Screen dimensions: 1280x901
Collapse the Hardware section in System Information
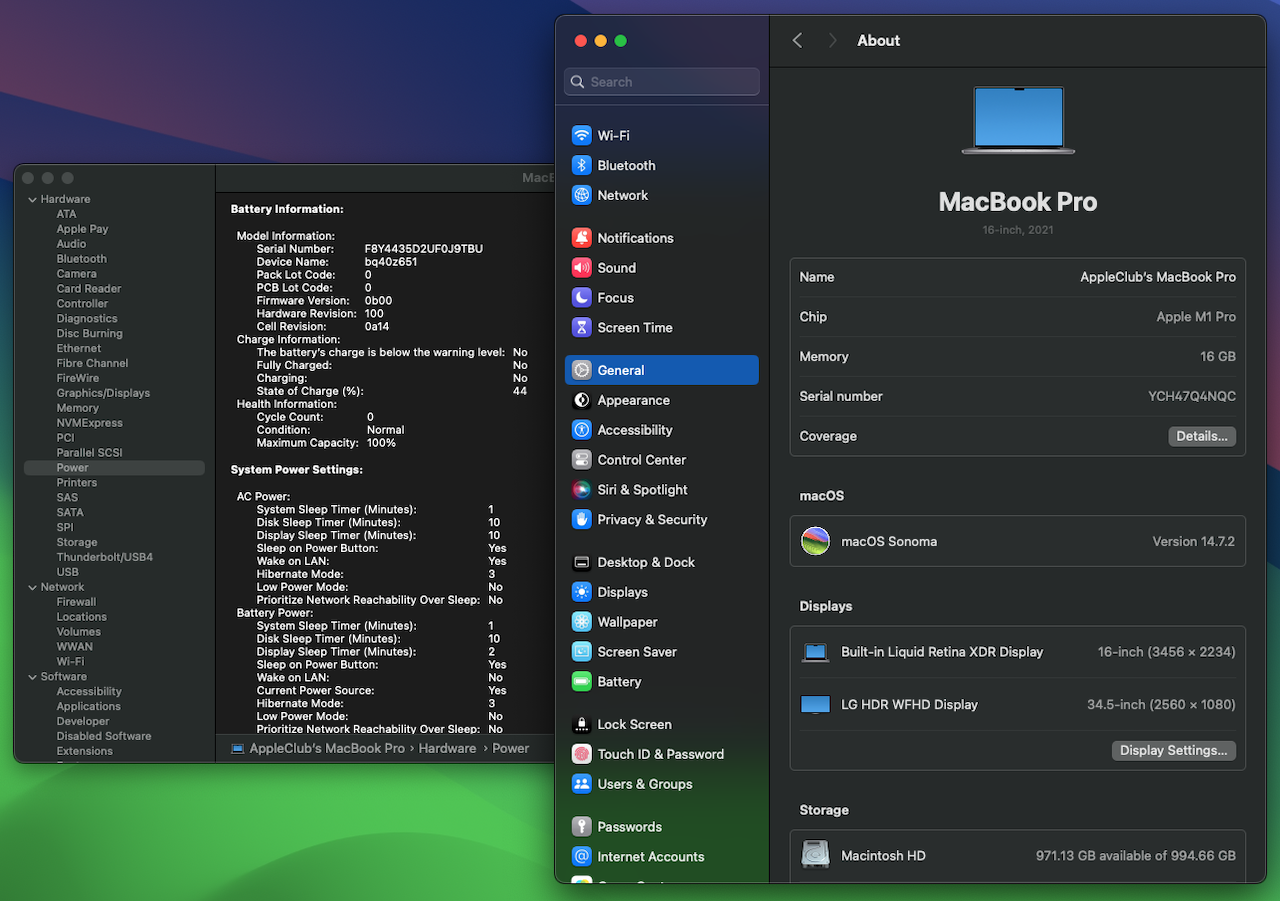point(30,199)
